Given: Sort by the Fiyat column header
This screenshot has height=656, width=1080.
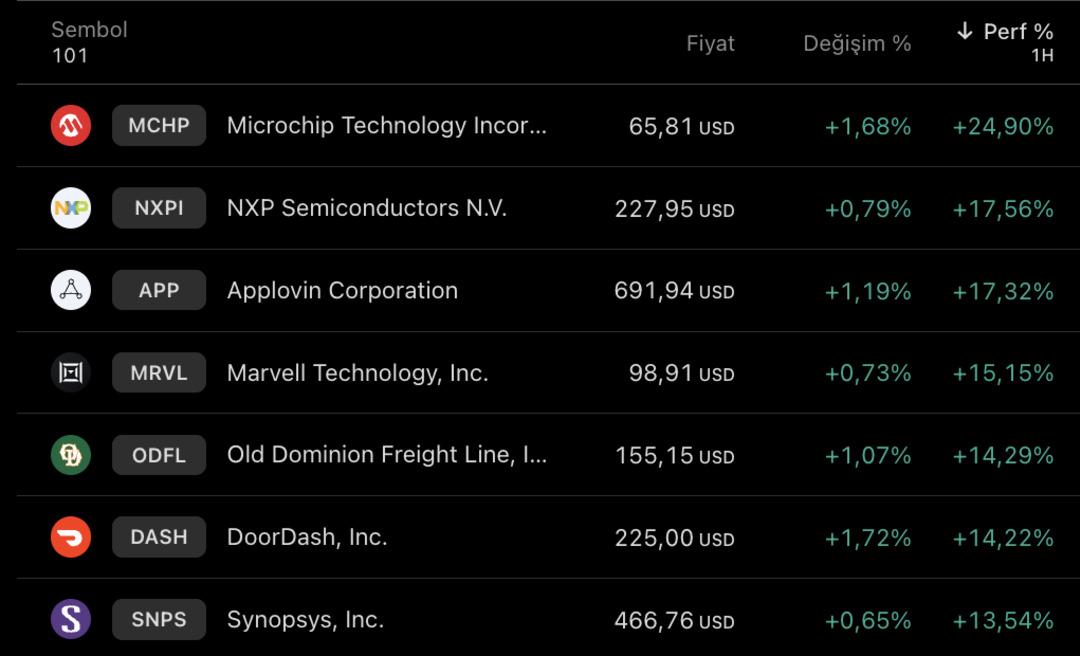Looking at the screenshot, I should 710,44.
